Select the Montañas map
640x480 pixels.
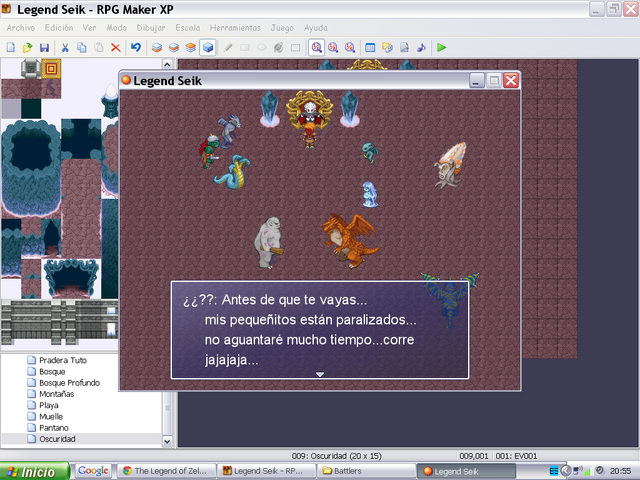(x=56, y=394)
